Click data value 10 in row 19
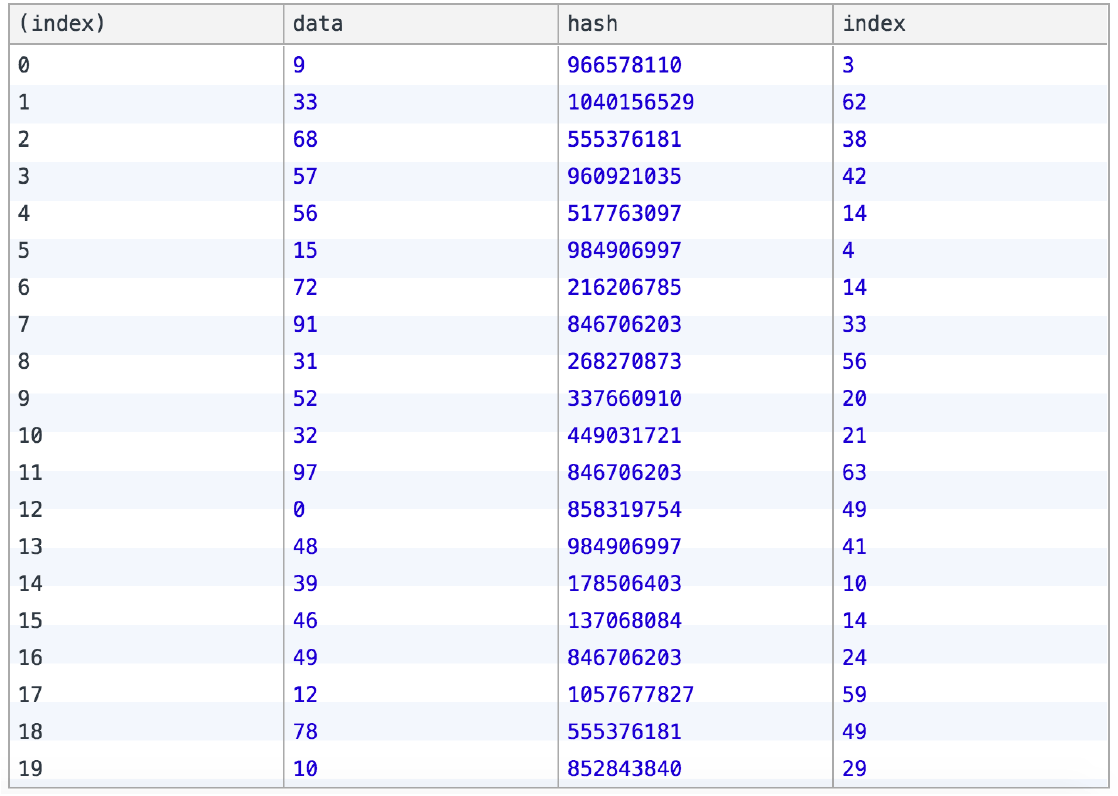Image resolution: width=1118 pixels, height=796 pixels. [305, 770]
